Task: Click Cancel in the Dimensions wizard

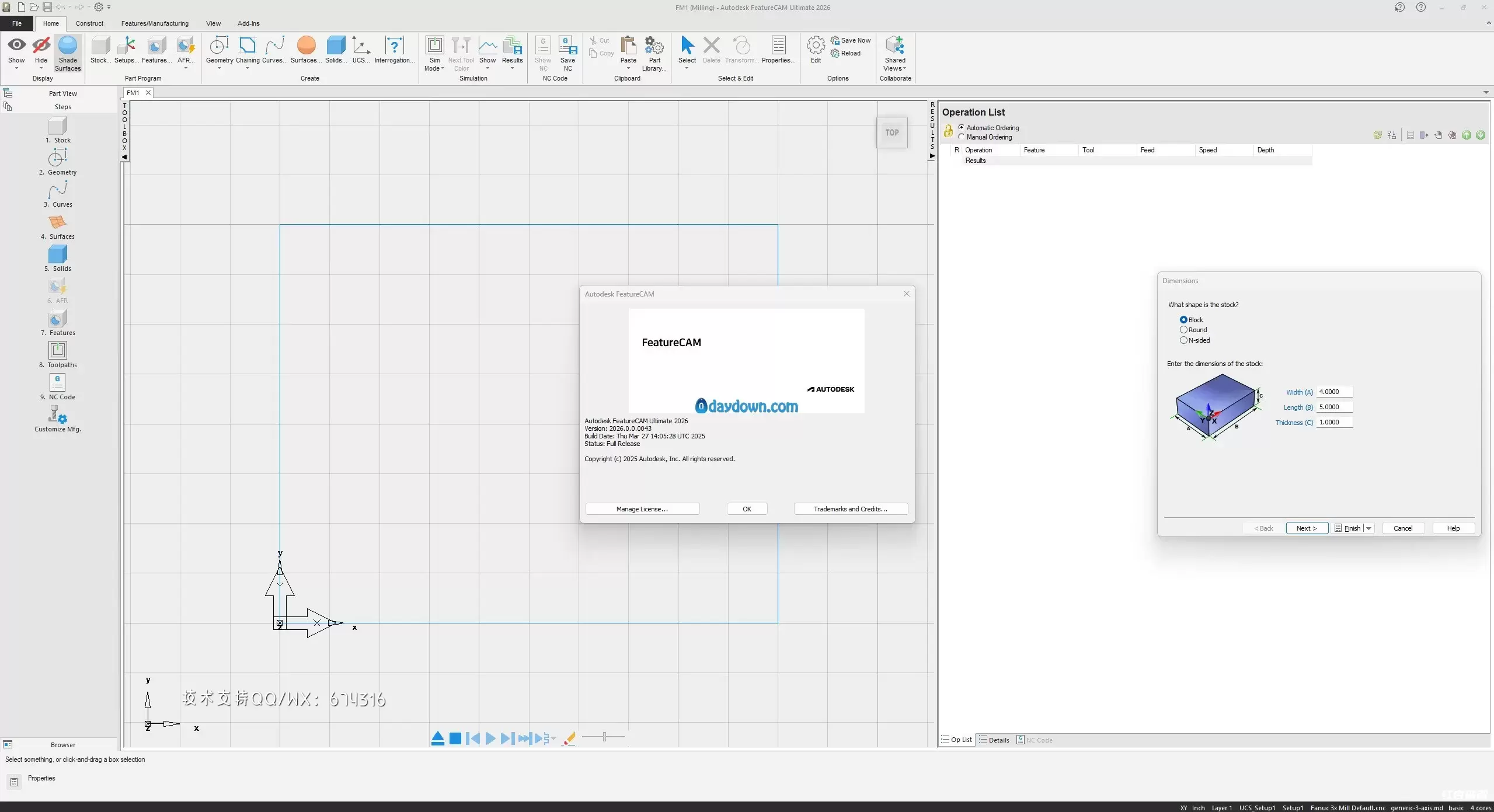Action: click(x=1403, y=528)
